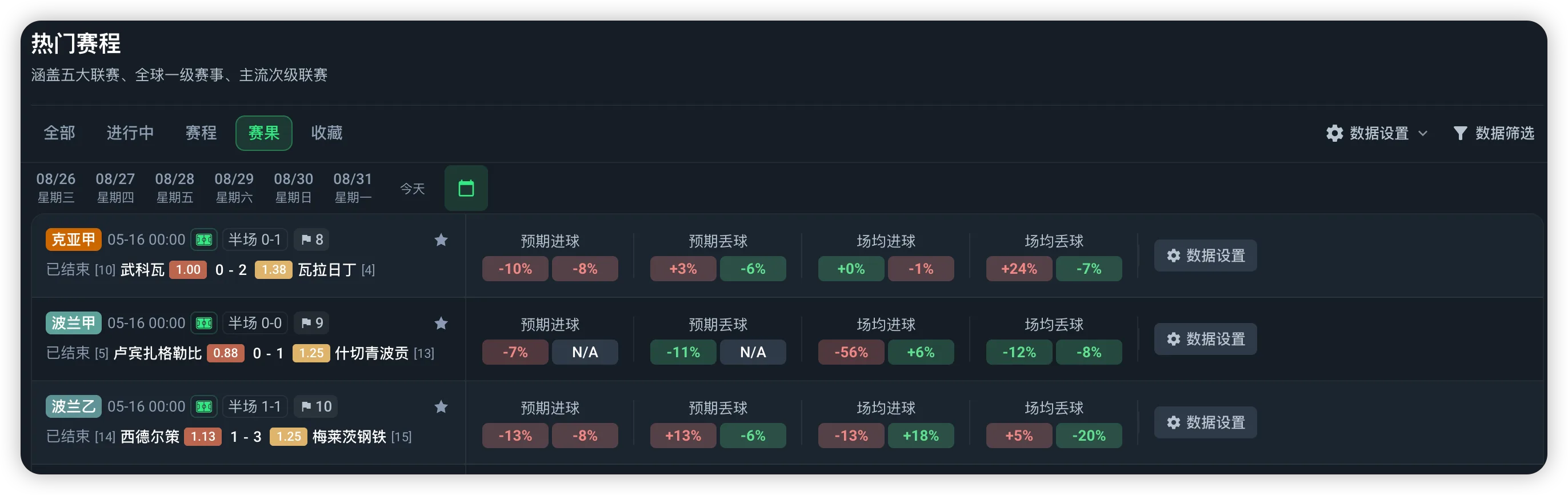
Task: Click the pitch icon in 波兰乙 row
Action: click(x=204, y=407)
